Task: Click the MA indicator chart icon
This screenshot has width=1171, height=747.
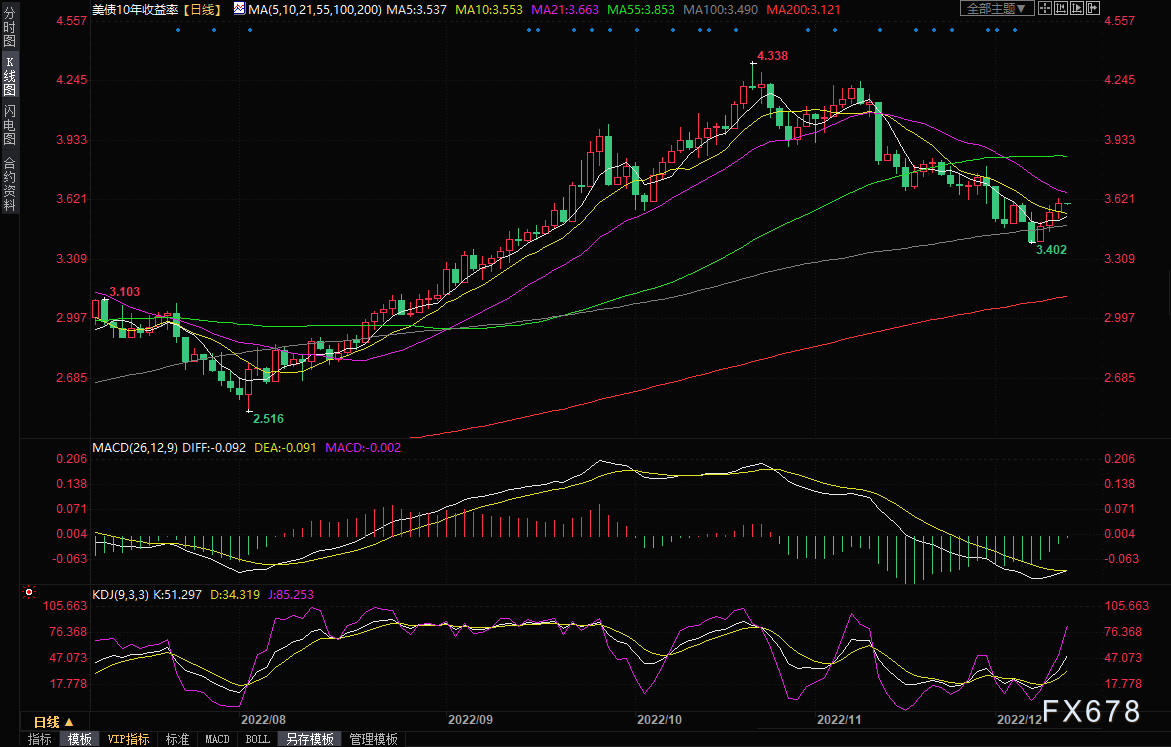Action: pos(239,9)
